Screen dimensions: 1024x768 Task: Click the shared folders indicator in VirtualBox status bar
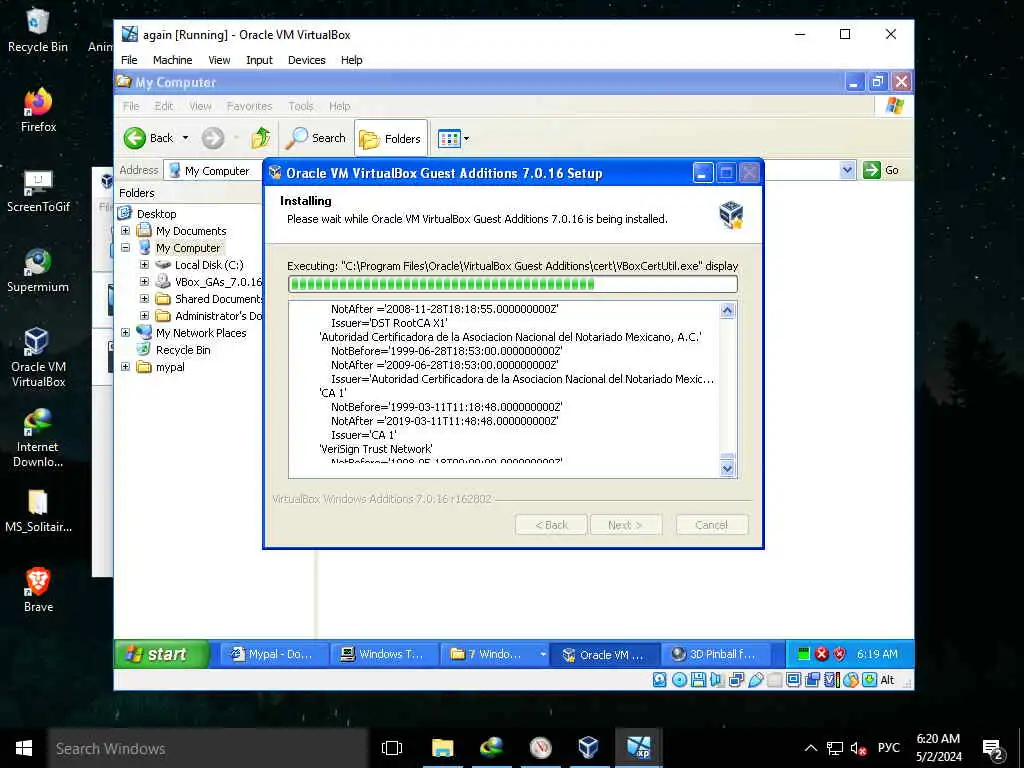coord(774,680)
